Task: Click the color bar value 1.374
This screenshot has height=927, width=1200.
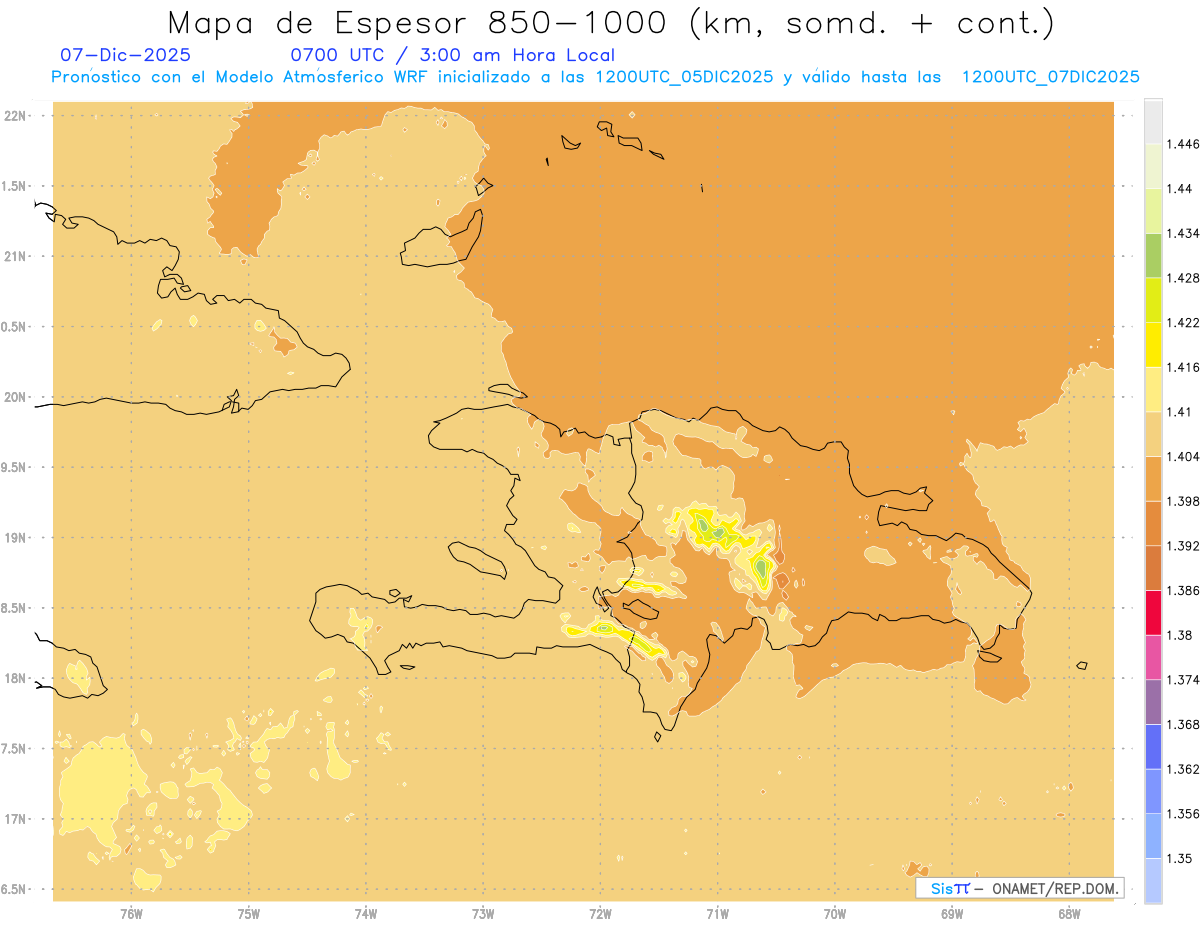Action: (1184, 679)
